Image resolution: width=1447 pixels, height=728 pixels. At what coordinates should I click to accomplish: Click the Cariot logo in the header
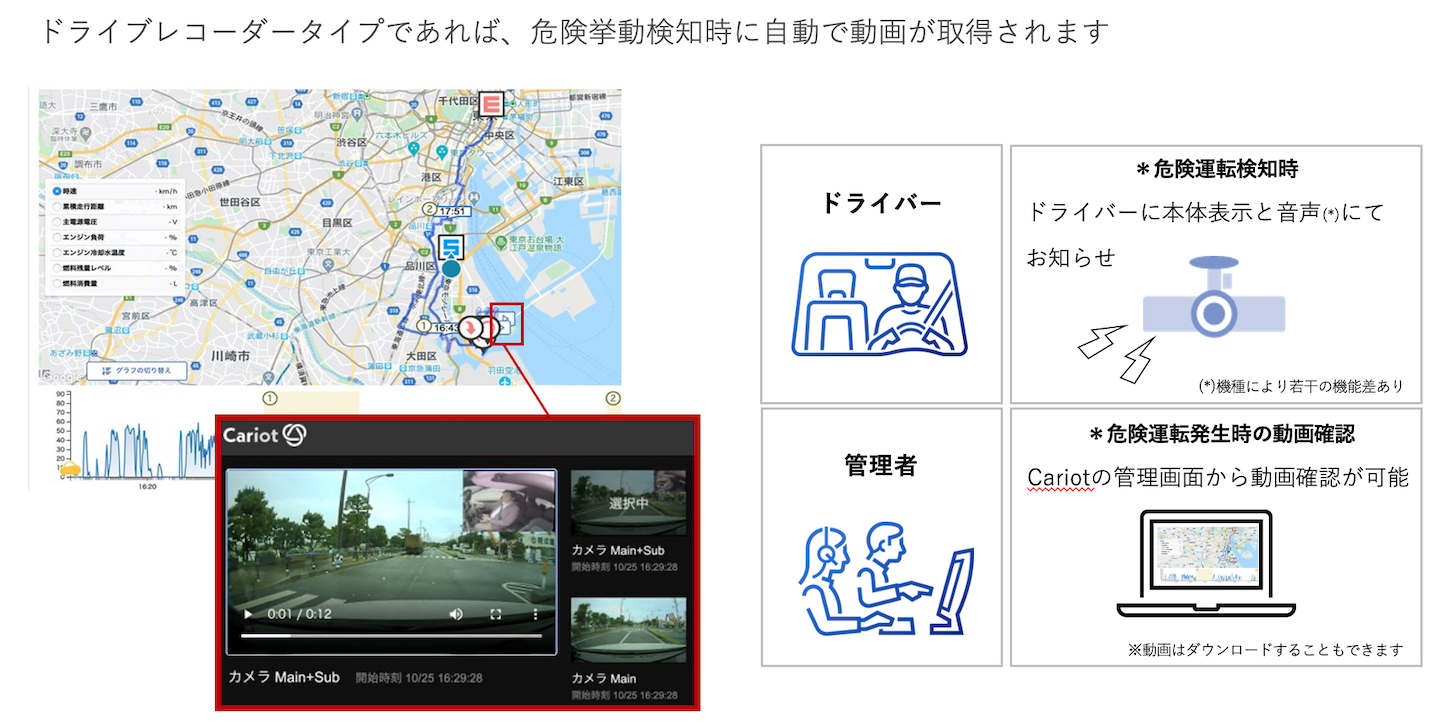coord(264,434)
